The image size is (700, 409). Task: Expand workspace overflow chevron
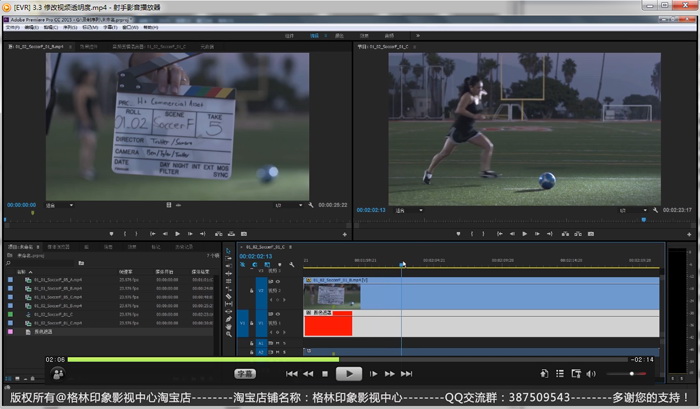tap(418, 36)
